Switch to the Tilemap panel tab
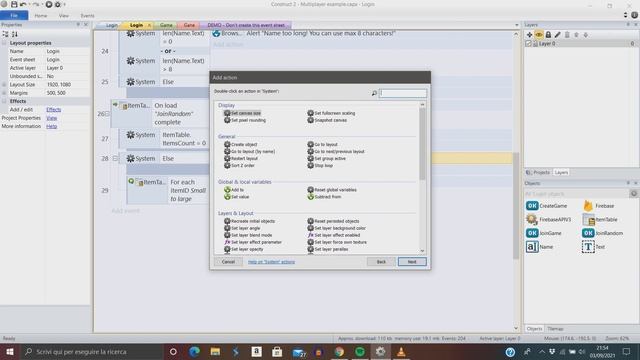 click(x=556, y=329)
